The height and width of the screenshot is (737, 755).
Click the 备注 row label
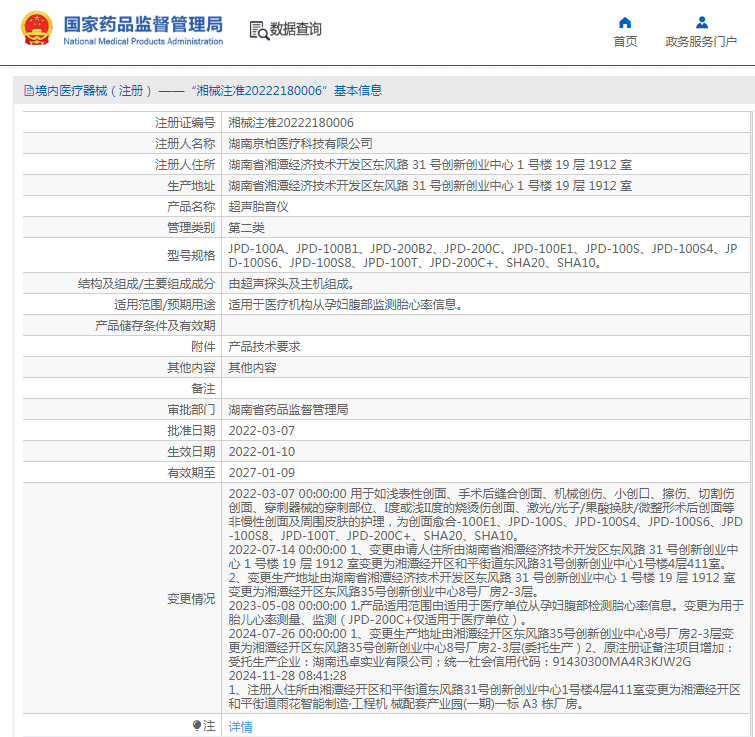pos(203,388)
